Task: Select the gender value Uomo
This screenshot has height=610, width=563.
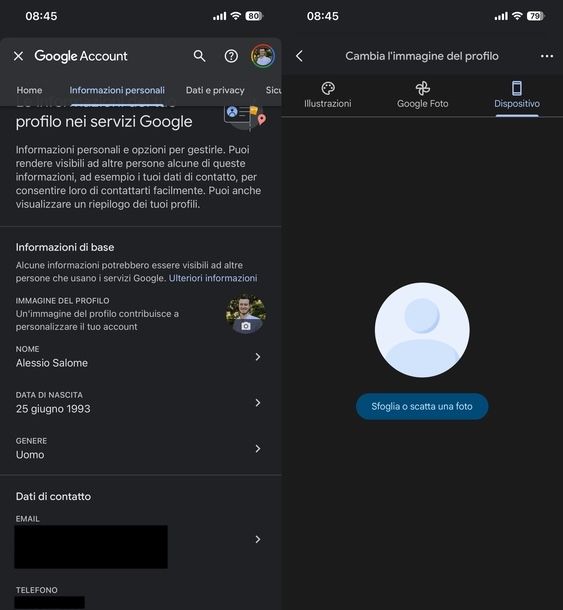Action: (x=30, y=455)
